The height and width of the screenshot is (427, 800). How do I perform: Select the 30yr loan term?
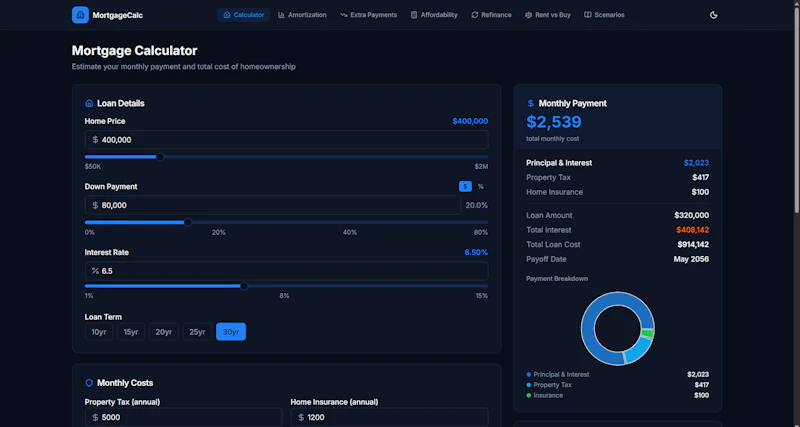point(231,332)
